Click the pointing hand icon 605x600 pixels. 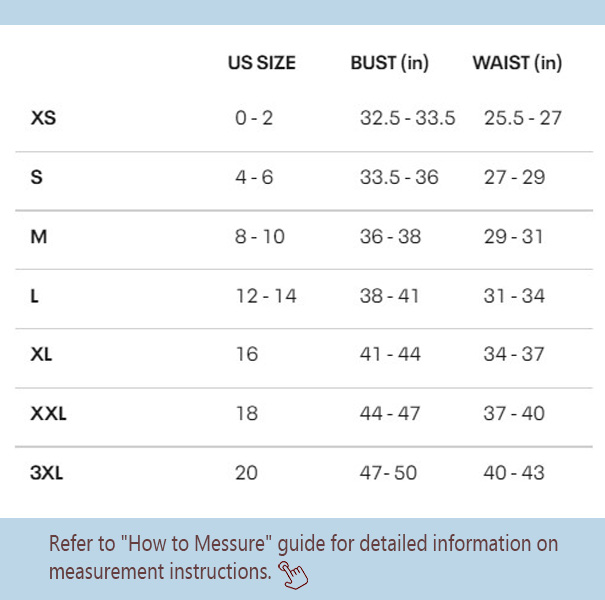point(293,573)
